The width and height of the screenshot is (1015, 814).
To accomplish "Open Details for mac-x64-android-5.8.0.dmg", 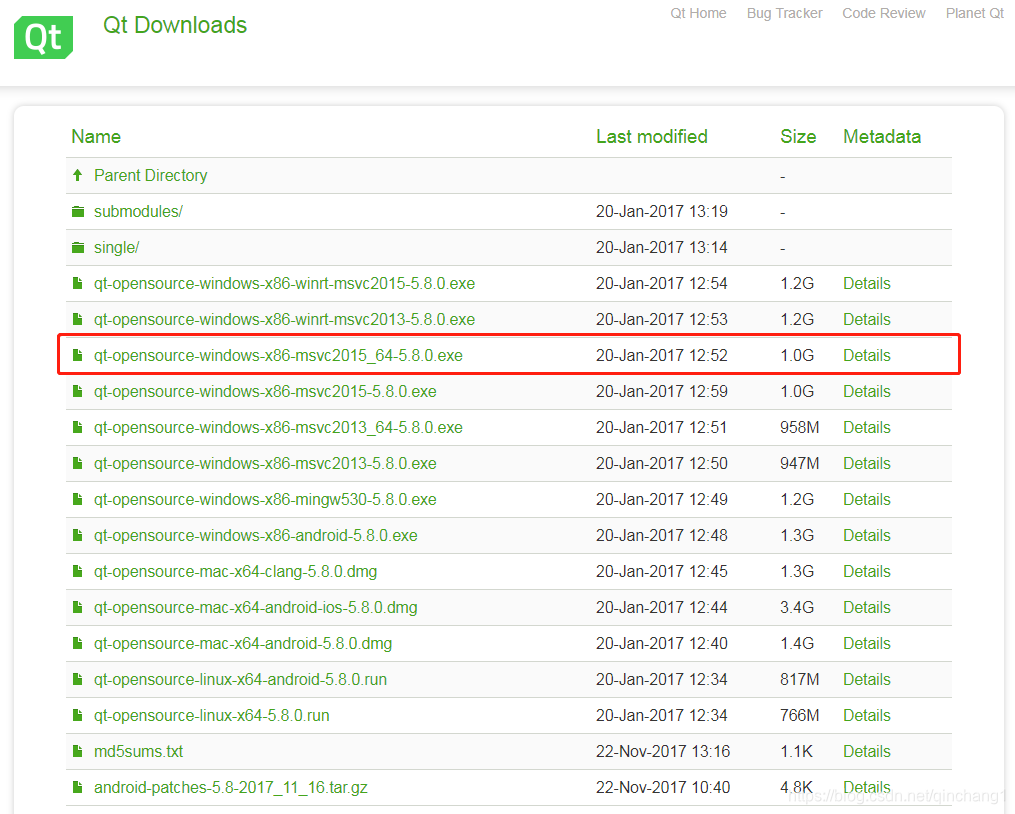I will click(x=866, y=644).
